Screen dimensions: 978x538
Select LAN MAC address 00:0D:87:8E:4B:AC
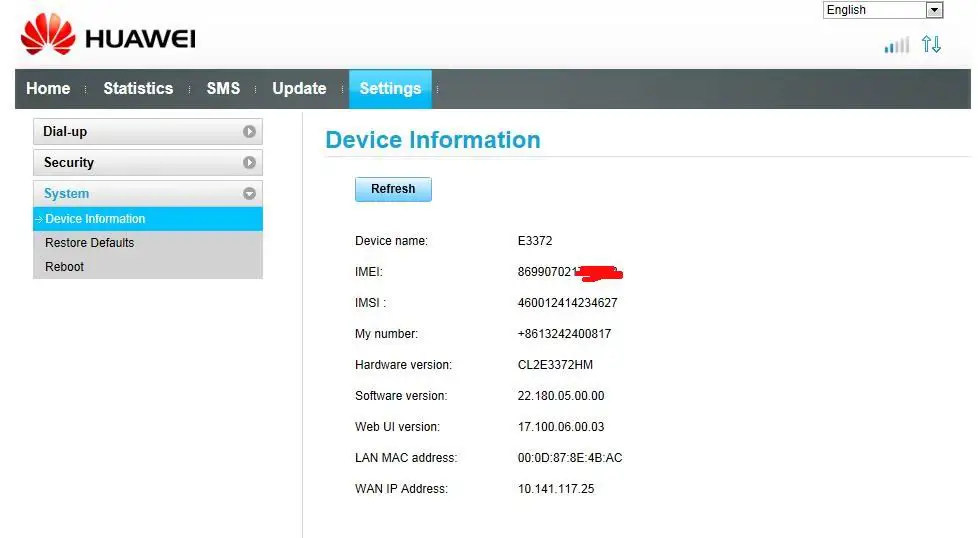click(569, 458)
